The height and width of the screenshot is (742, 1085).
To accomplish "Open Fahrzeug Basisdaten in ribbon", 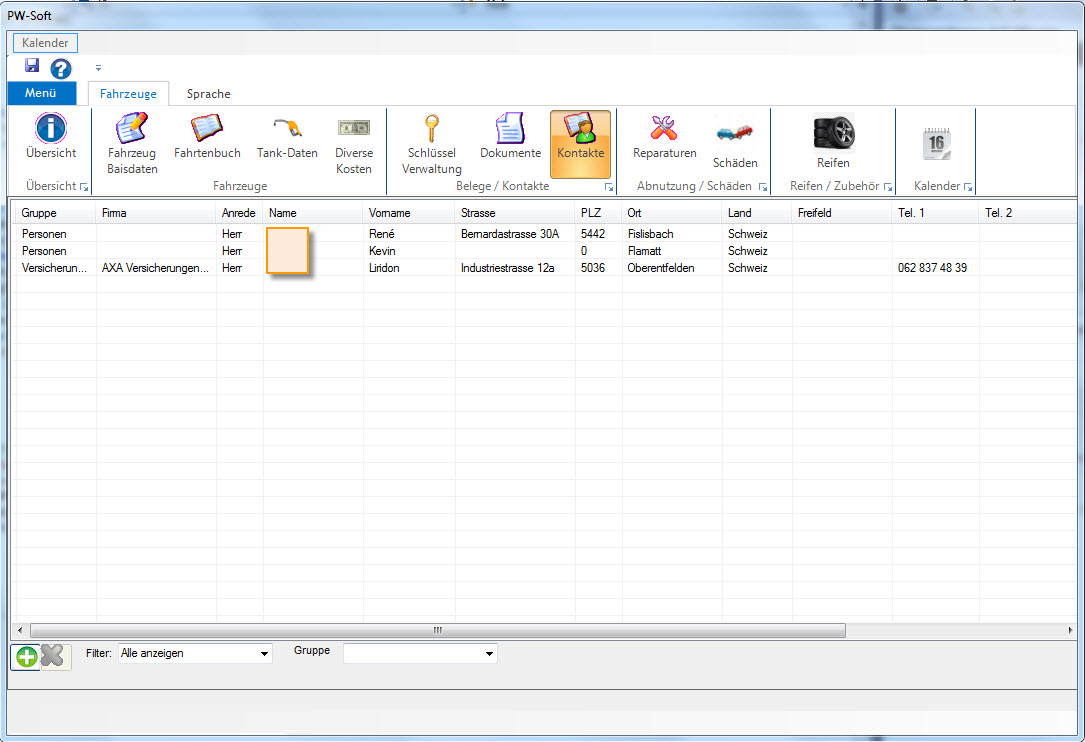I will 132,130.
